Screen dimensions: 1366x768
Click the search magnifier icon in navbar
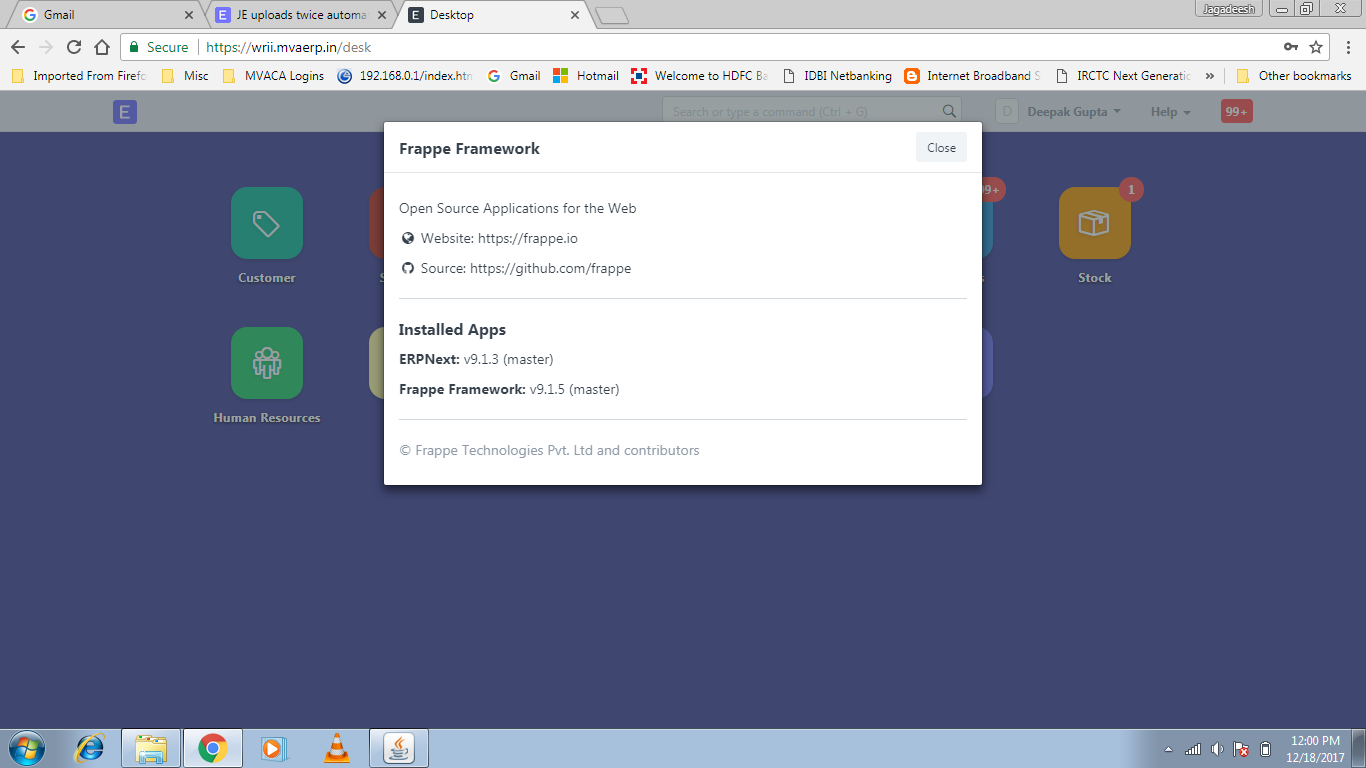coord(949,111)
